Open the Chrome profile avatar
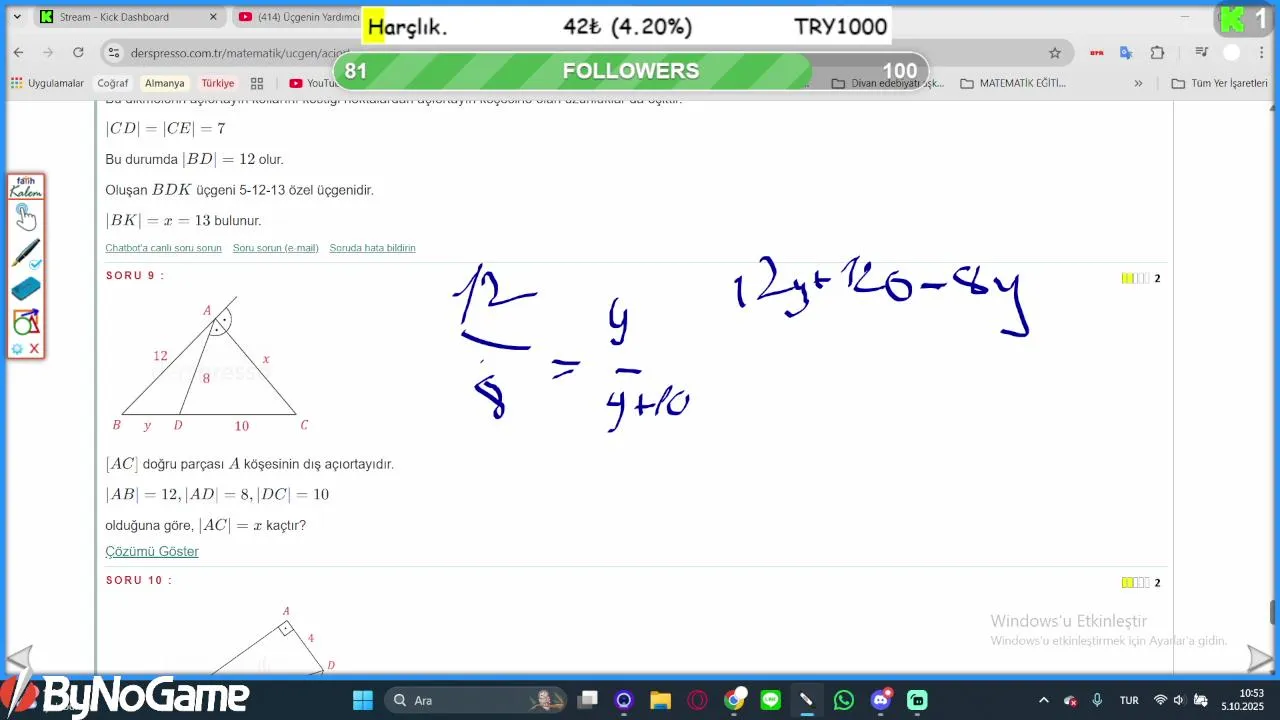Screen dimensions: 1280x720 1232,52
